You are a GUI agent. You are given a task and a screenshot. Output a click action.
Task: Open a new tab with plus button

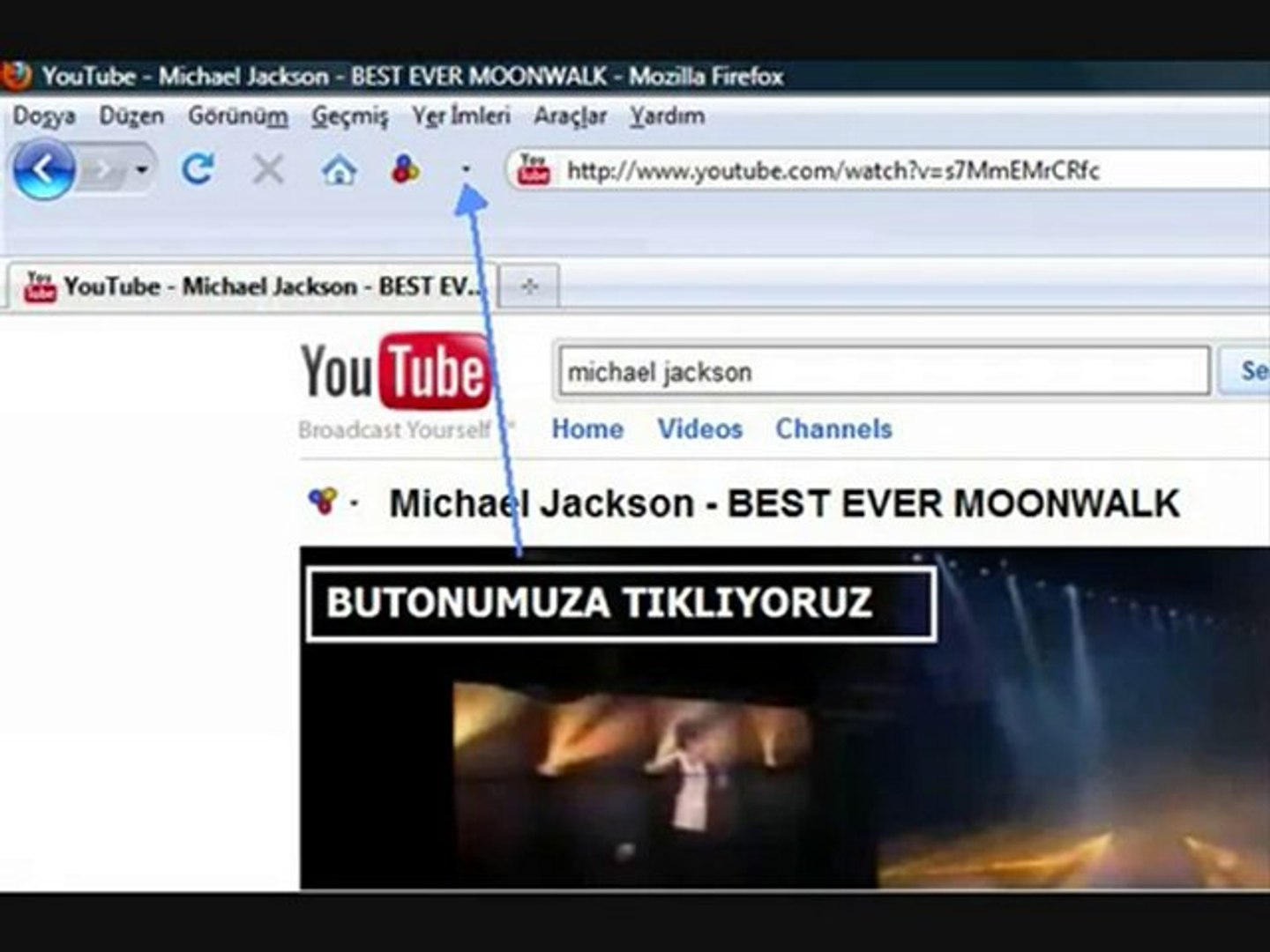tap(529, 286)
